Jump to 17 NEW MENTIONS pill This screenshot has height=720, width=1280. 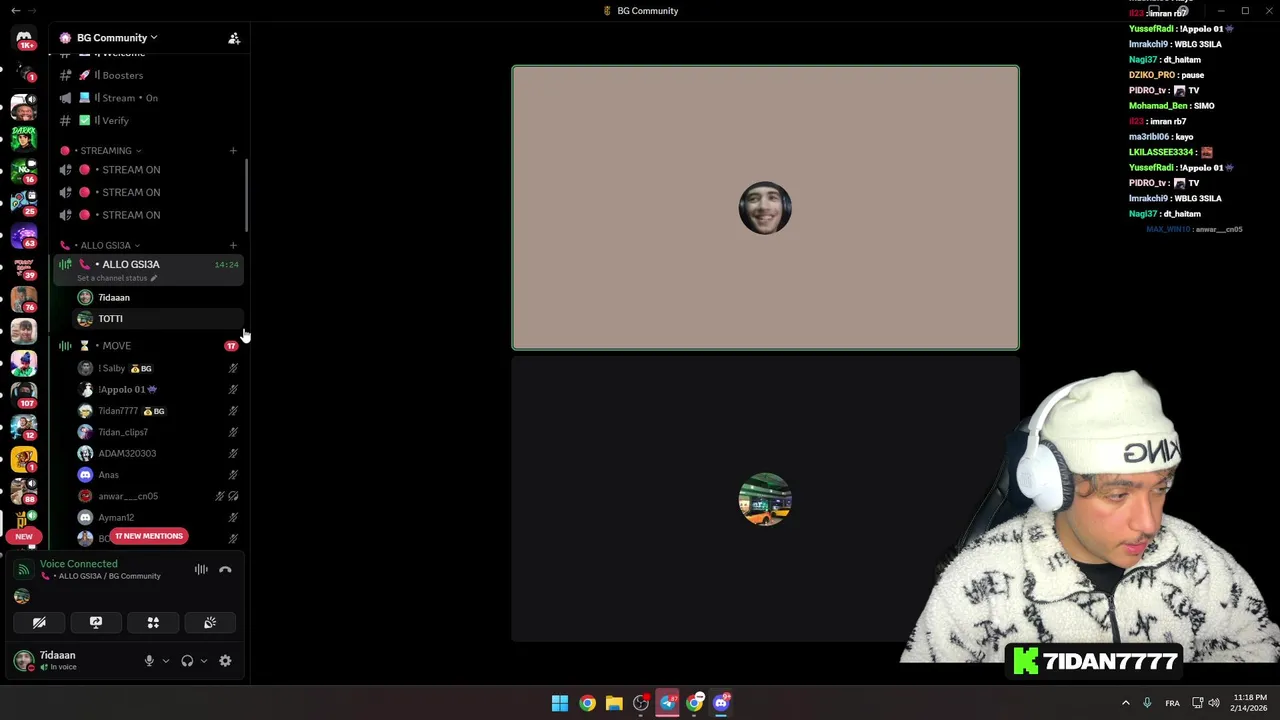(149, 536)
